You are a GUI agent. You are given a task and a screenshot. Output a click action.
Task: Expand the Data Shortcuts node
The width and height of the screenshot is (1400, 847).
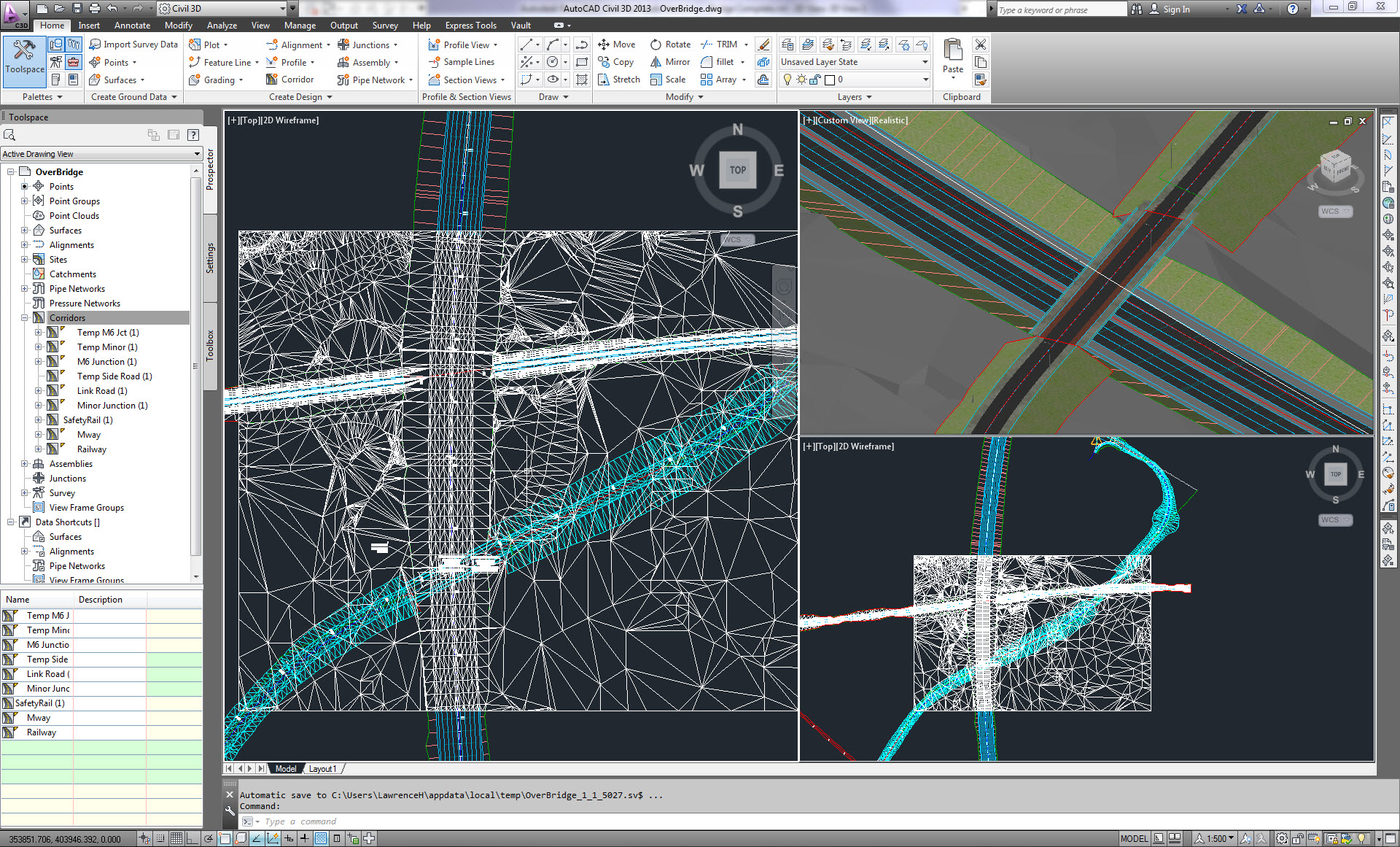pyautogui.click(x=8, y=522)
